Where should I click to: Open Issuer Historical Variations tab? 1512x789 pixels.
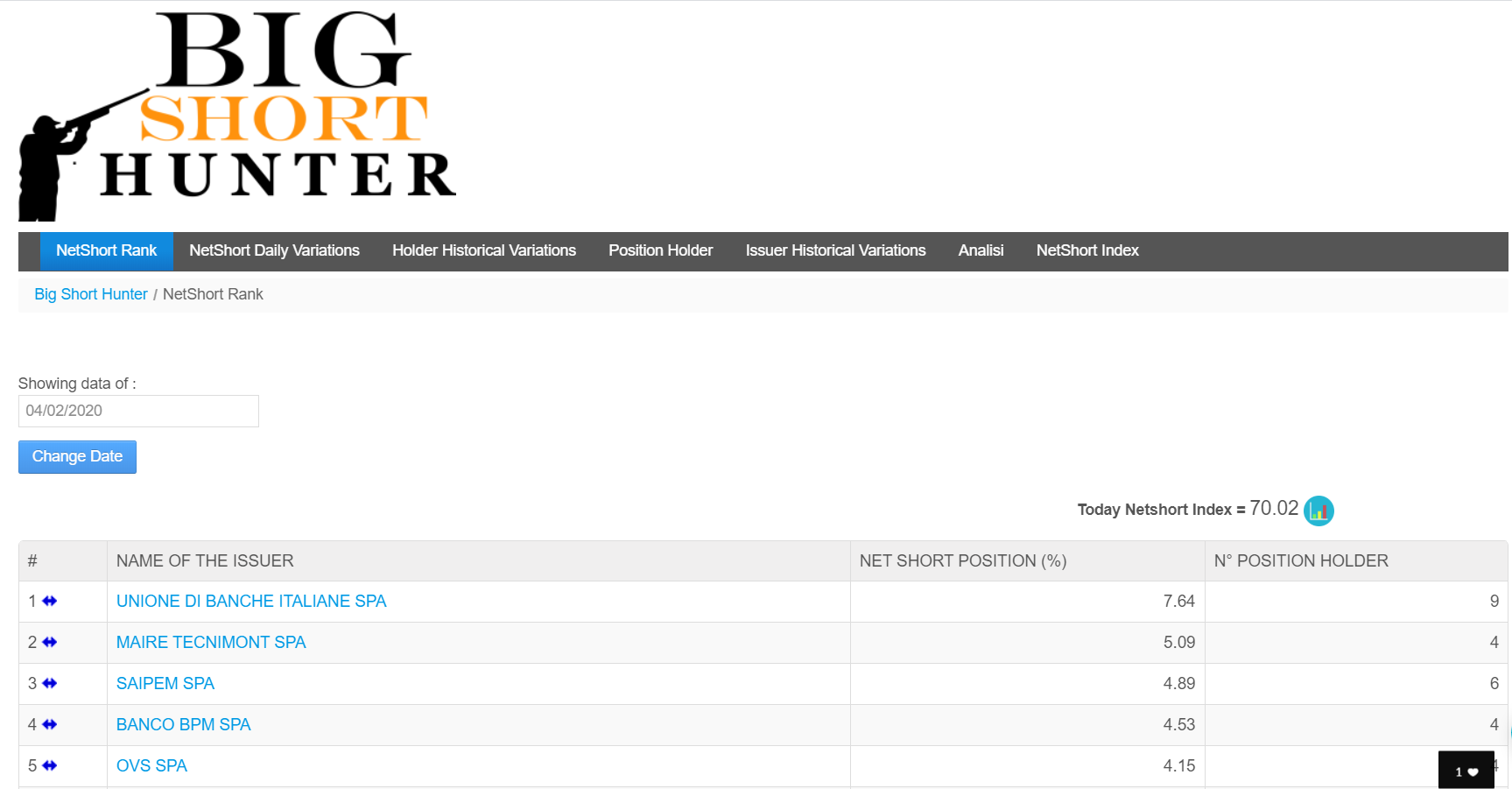point(835,251)
